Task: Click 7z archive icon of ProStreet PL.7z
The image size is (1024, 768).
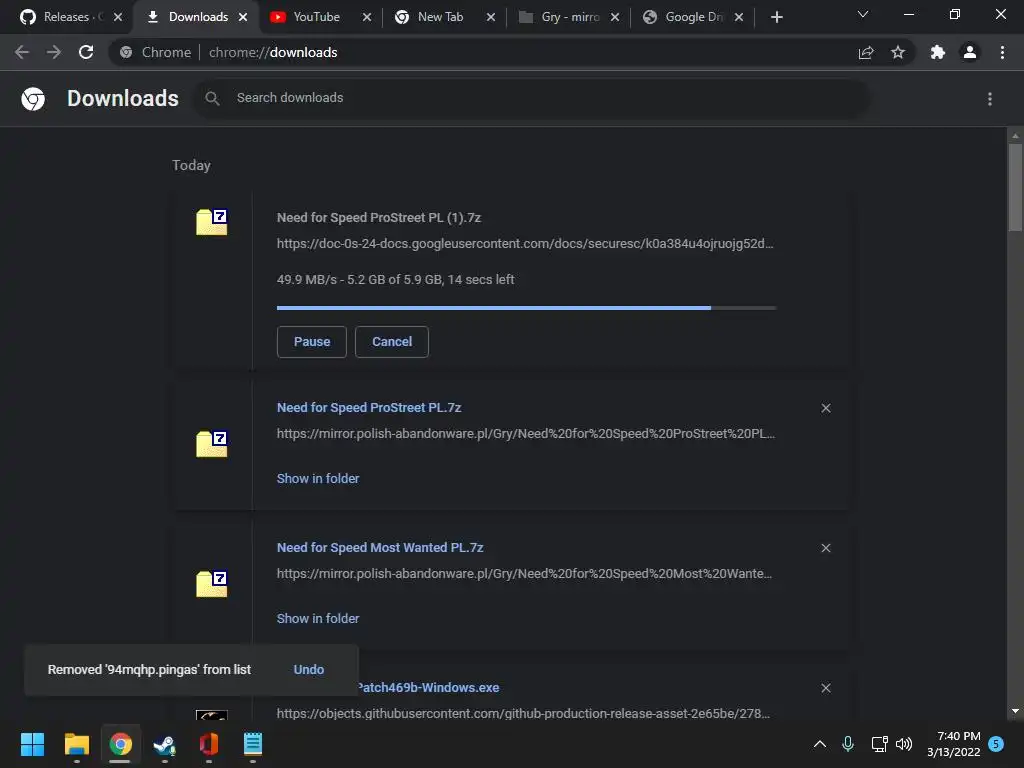Action: (212, 444)
